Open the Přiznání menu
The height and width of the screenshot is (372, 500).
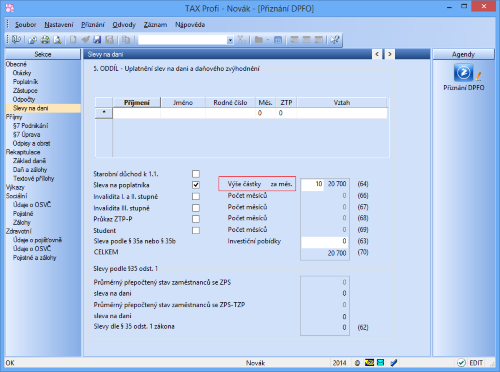tap(93, 25)
